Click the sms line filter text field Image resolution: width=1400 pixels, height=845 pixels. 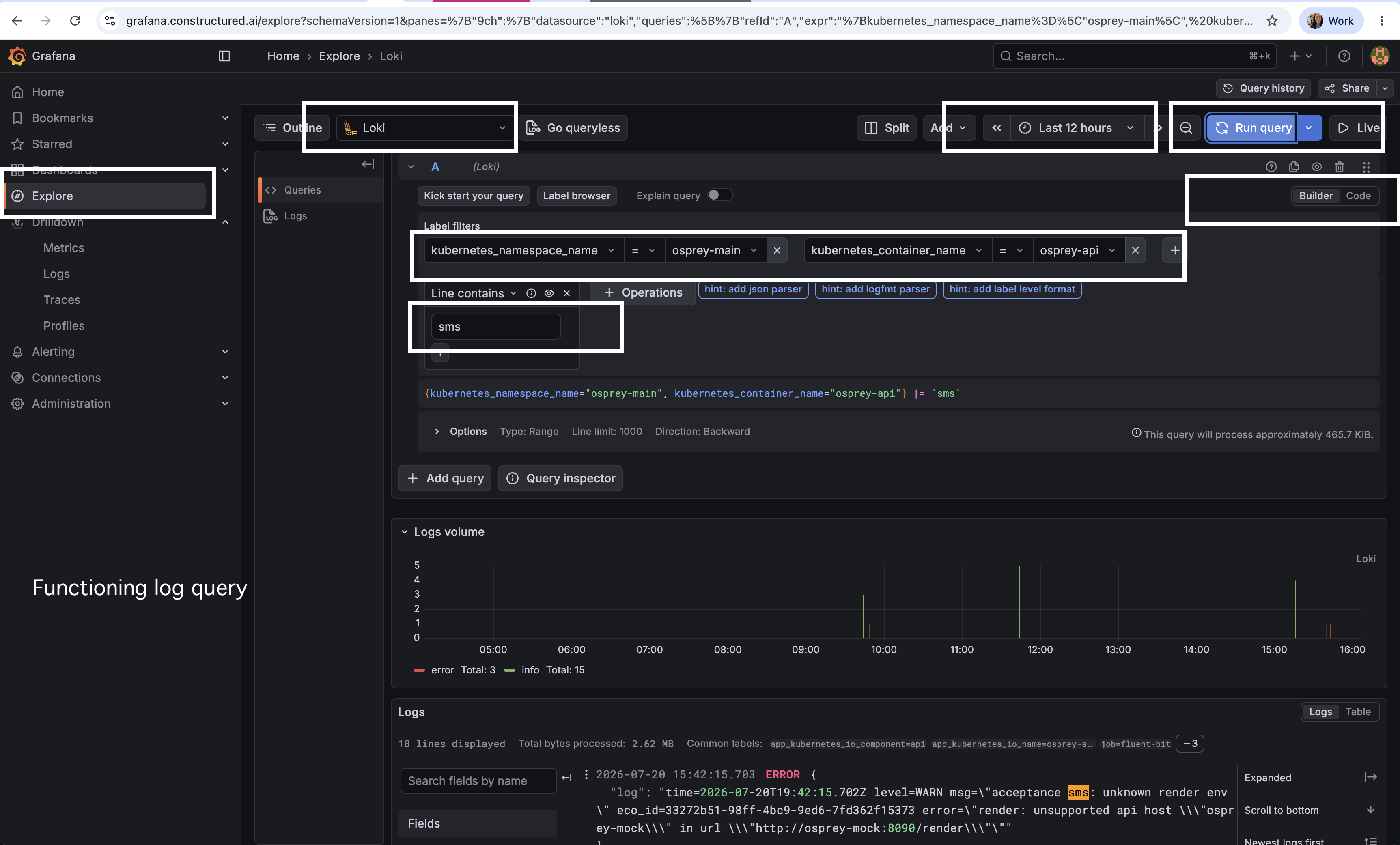(496, 327)
